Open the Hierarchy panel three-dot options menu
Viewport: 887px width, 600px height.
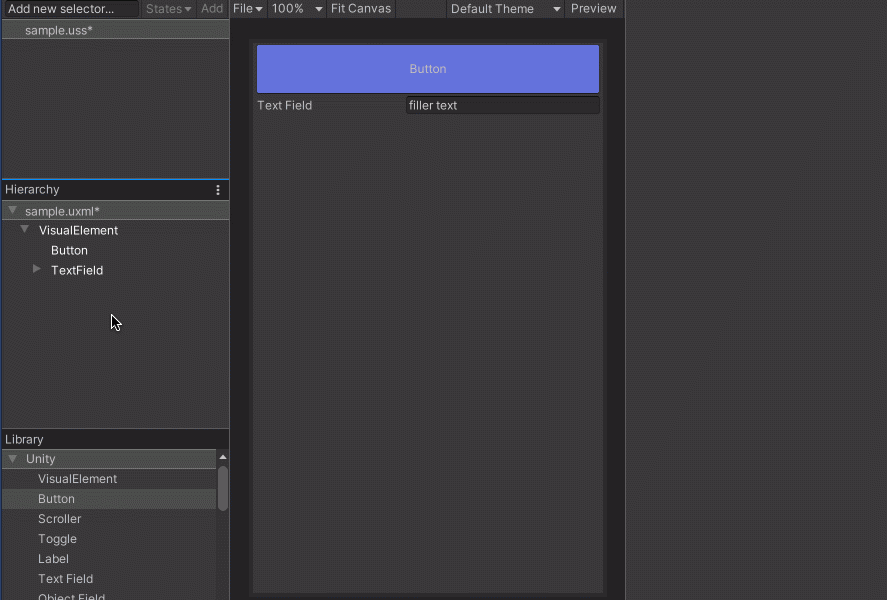tap(218, 190)
